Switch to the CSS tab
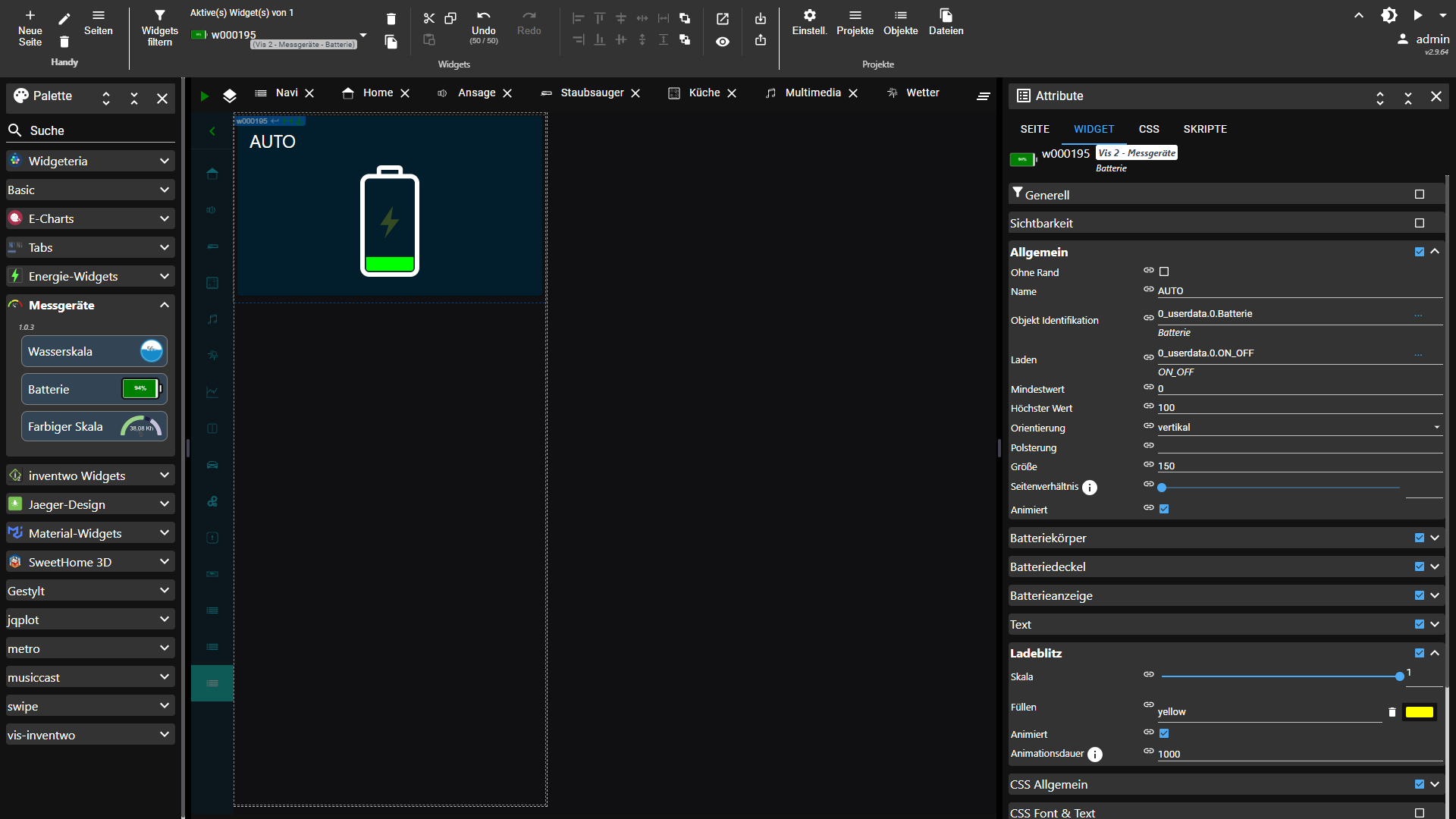This screenshot has height=819, width=1456. tap(1148, 128)
